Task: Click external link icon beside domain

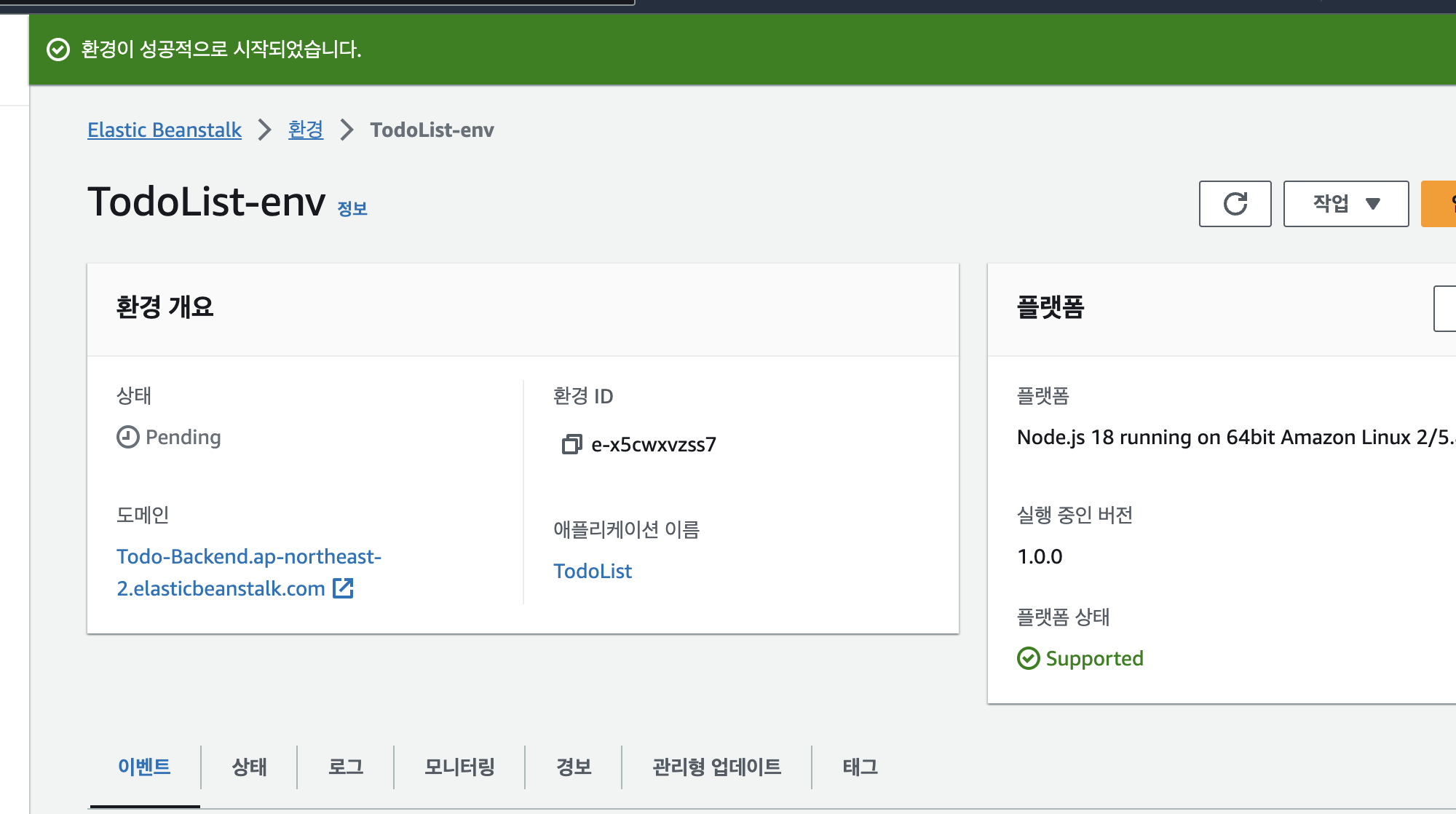Action: tap(343, 588)
